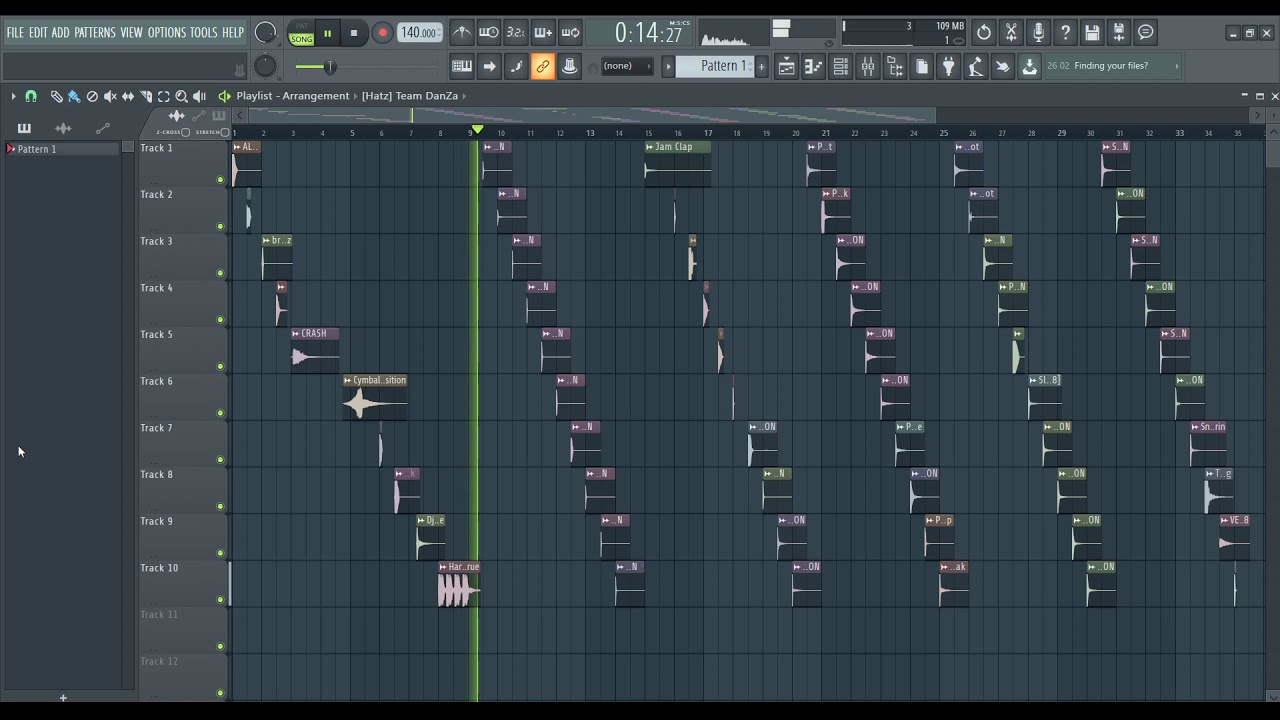Click the orange link grouping icon
Viewport: 1280px width, 720px height.
click(543, 67)
